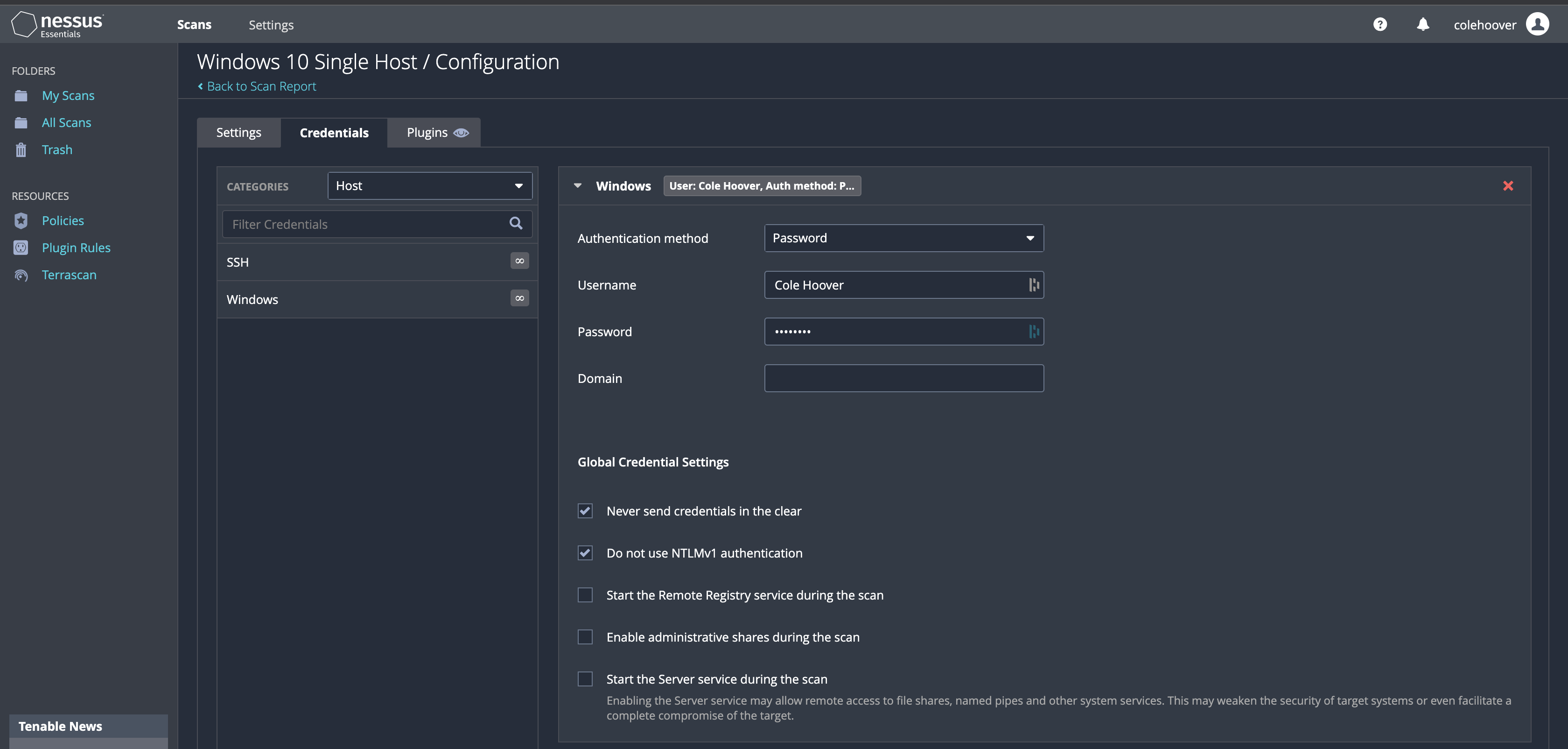Click the Nessus Essentials logo
This screenshot has height=749, width=1568.
[x=58, y=24]
